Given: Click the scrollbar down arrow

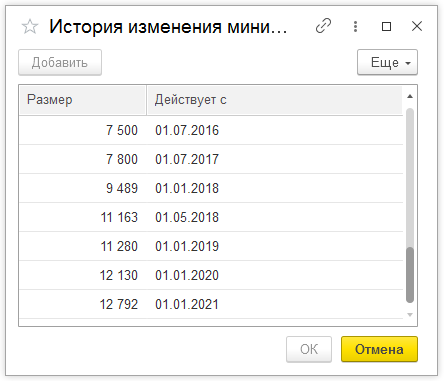Looking at the screenshot, I should 410,315.
